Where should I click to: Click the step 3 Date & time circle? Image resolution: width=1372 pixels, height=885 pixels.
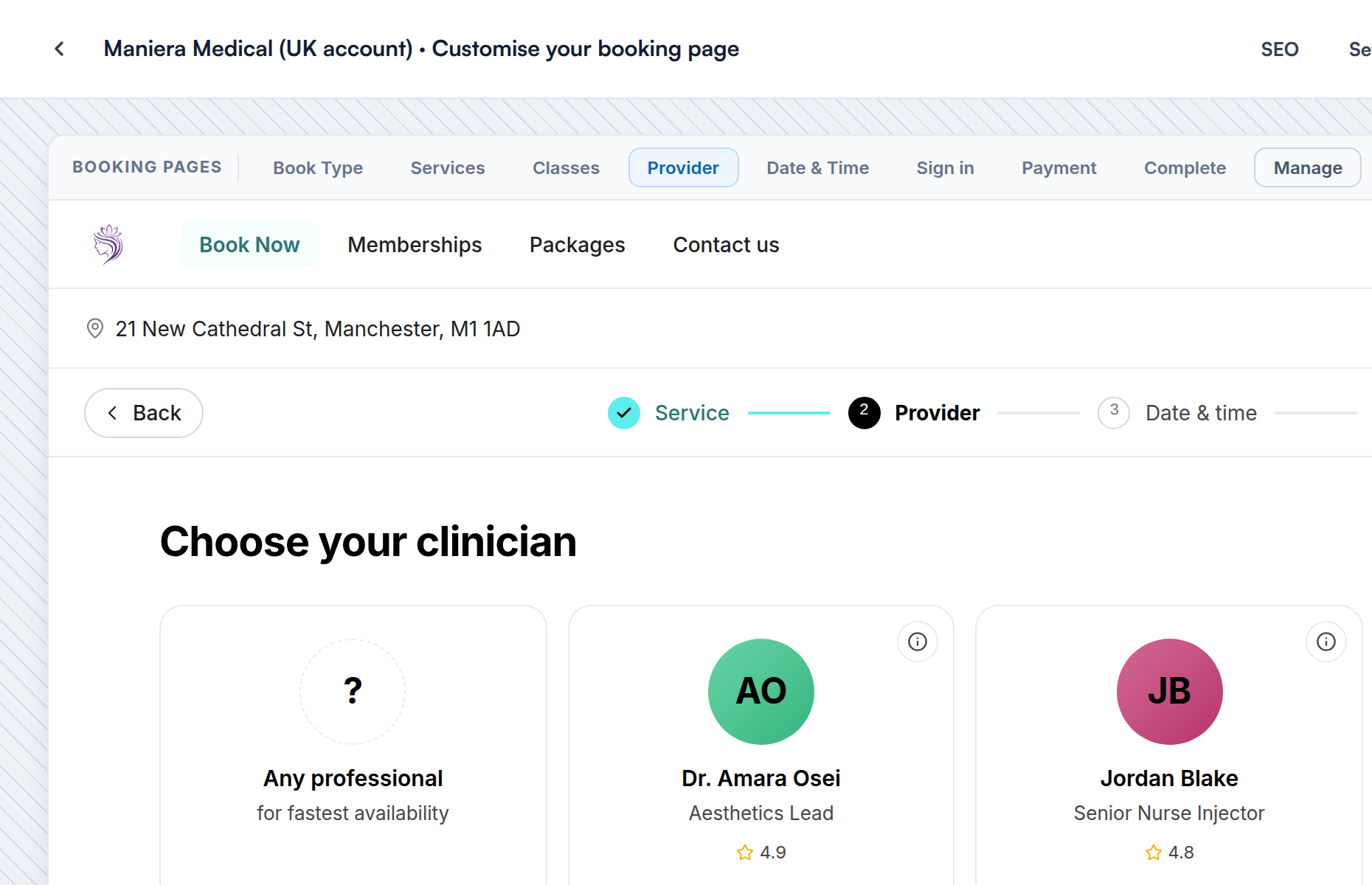coord(1114,413)
